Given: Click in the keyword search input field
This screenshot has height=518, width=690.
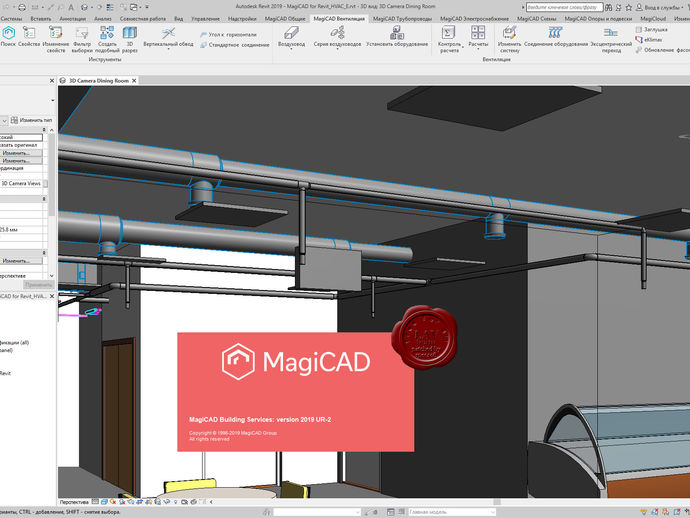Looking at the screenshot, I should [564, 7].
